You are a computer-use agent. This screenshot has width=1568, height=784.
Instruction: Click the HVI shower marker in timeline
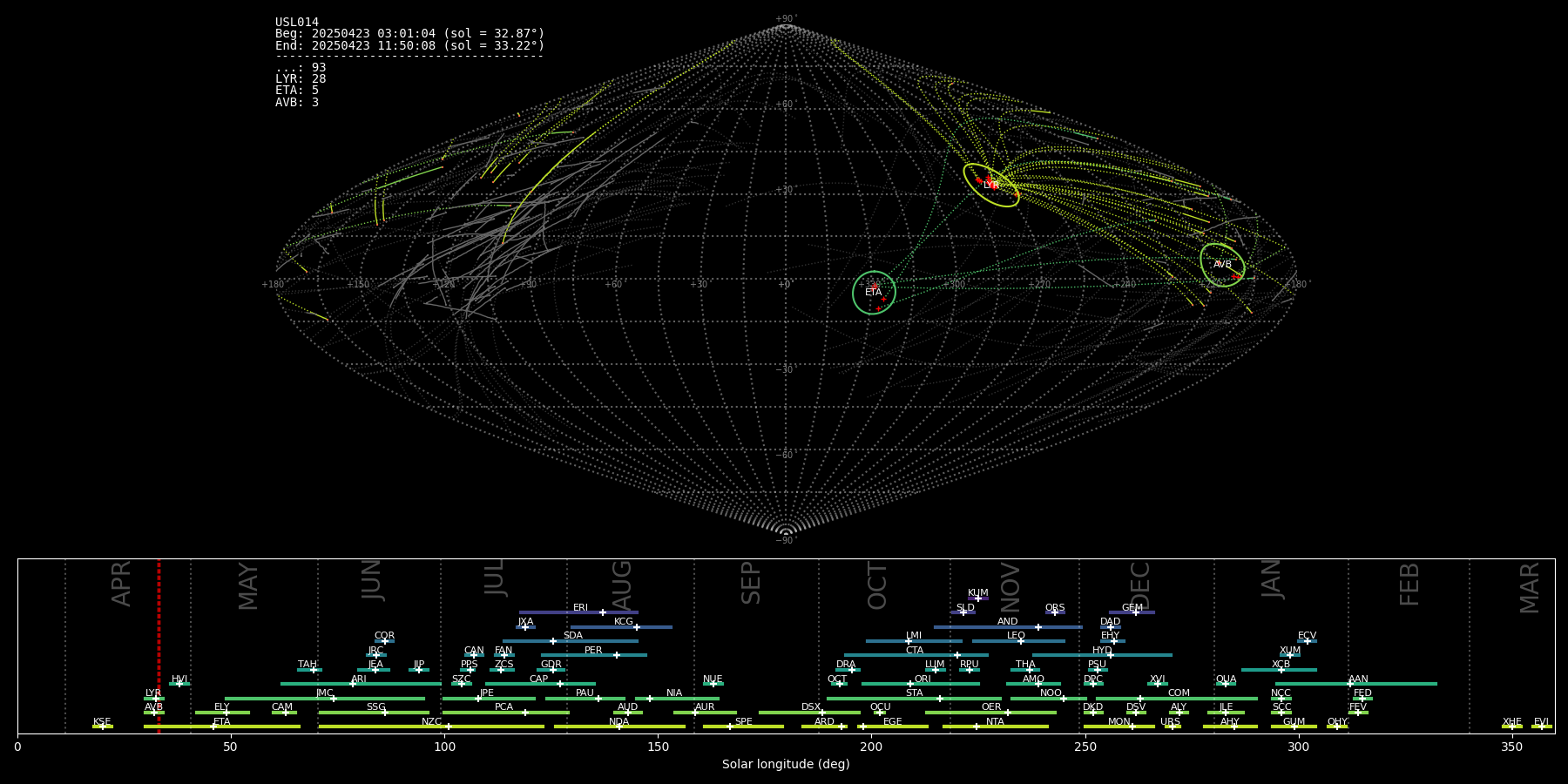[x=179, y=684]
